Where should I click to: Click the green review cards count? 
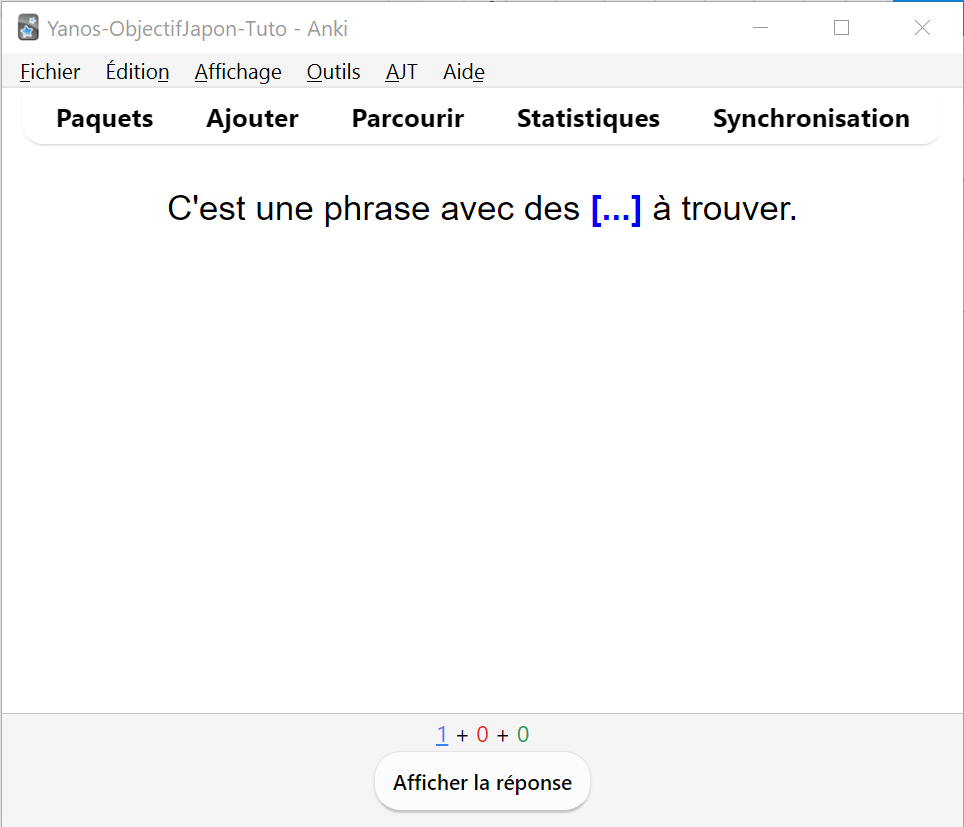523,735
